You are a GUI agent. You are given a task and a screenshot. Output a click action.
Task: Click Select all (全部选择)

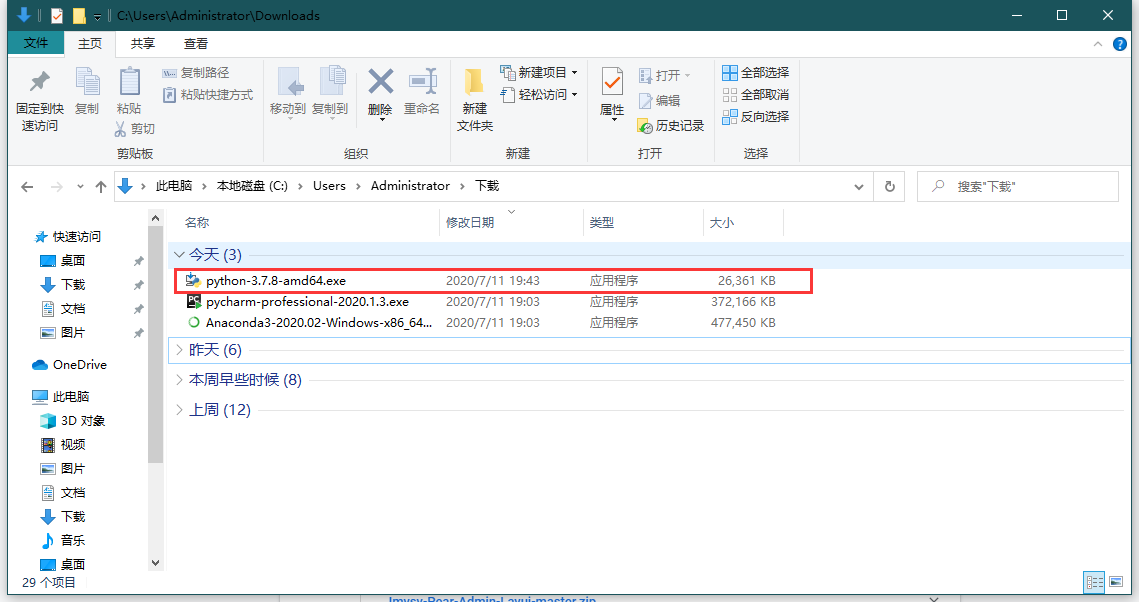pos(755,73)
